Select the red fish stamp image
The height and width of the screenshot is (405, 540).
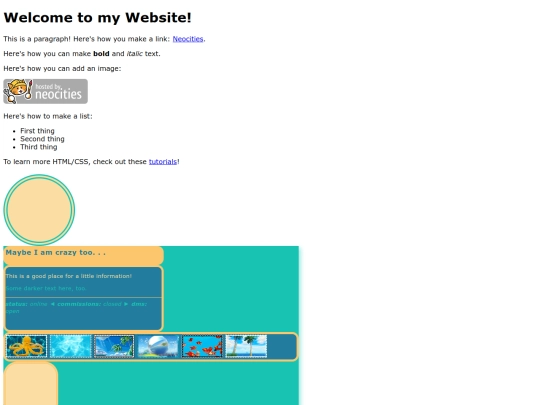pos(202,346)
